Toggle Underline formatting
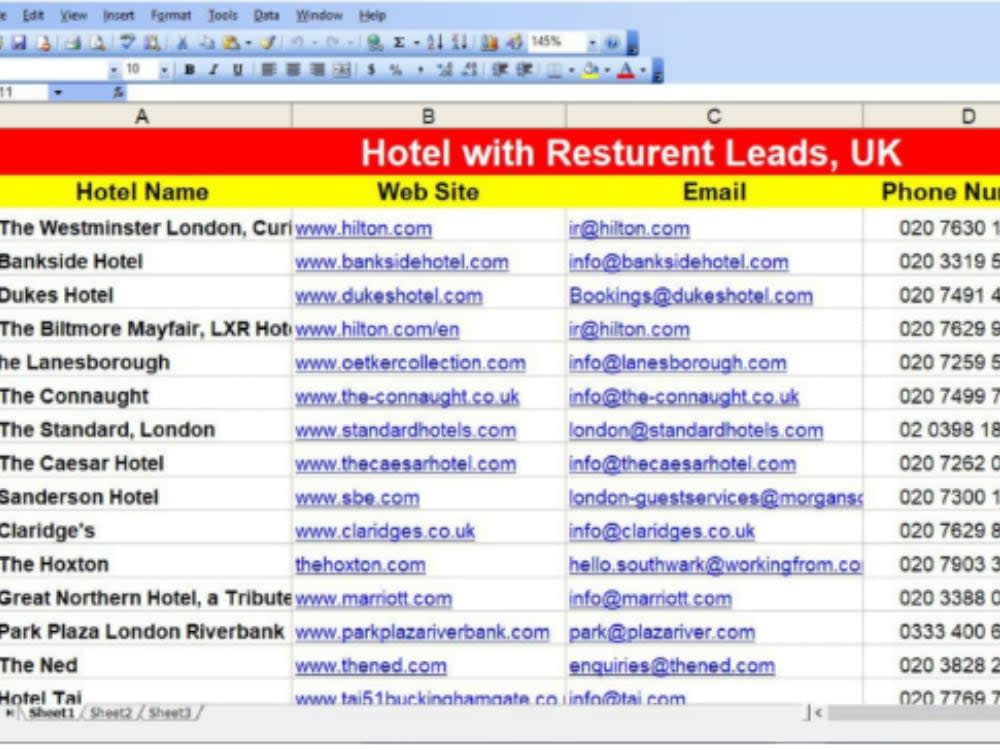This screenshot has width=1000, height=750. 237,70
